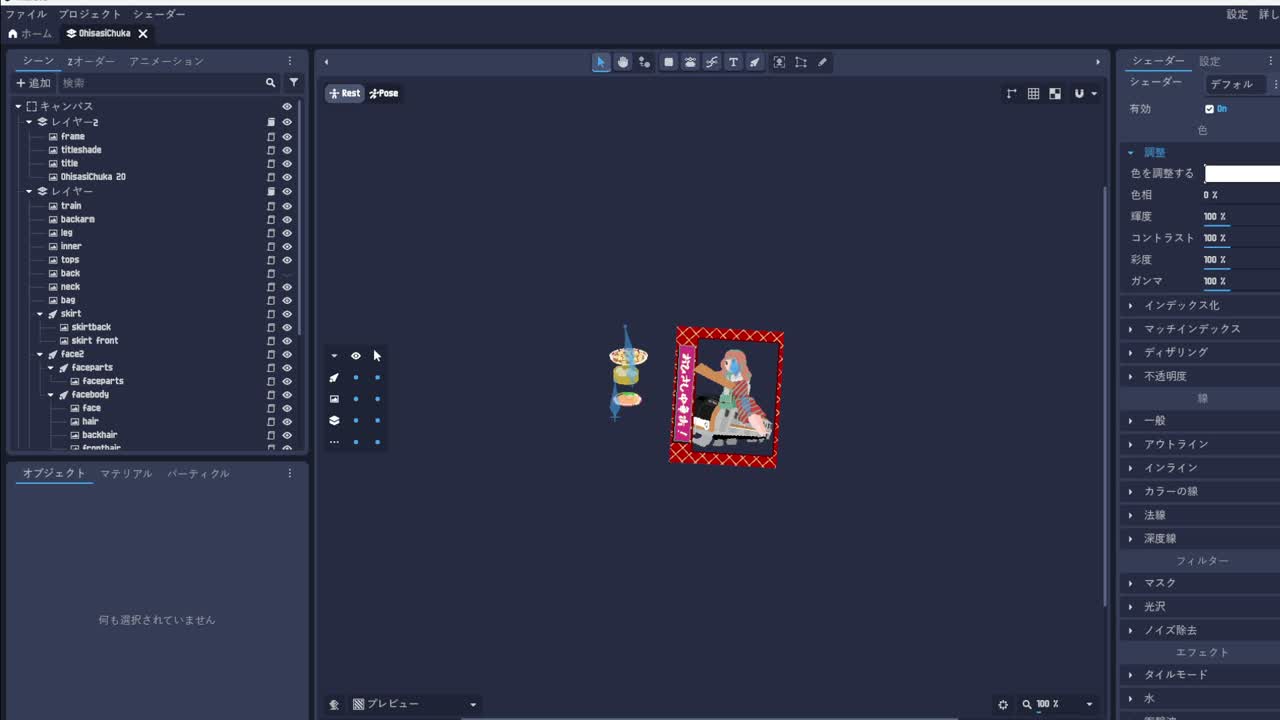Collapse the skirt group in tree
The width and height of the screenshot is (1280, 720).
(40, 314)
